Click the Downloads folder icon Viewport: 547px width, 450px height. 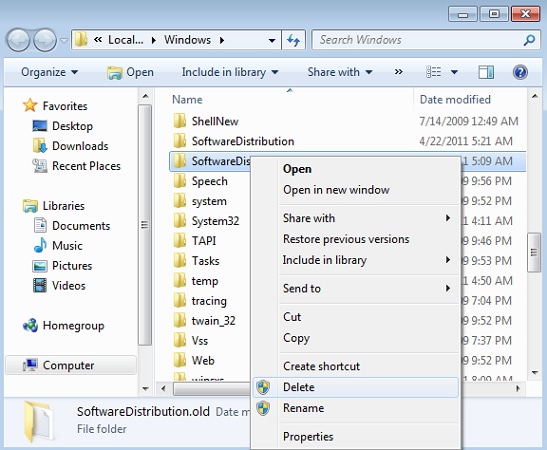(x=40, y=146)
